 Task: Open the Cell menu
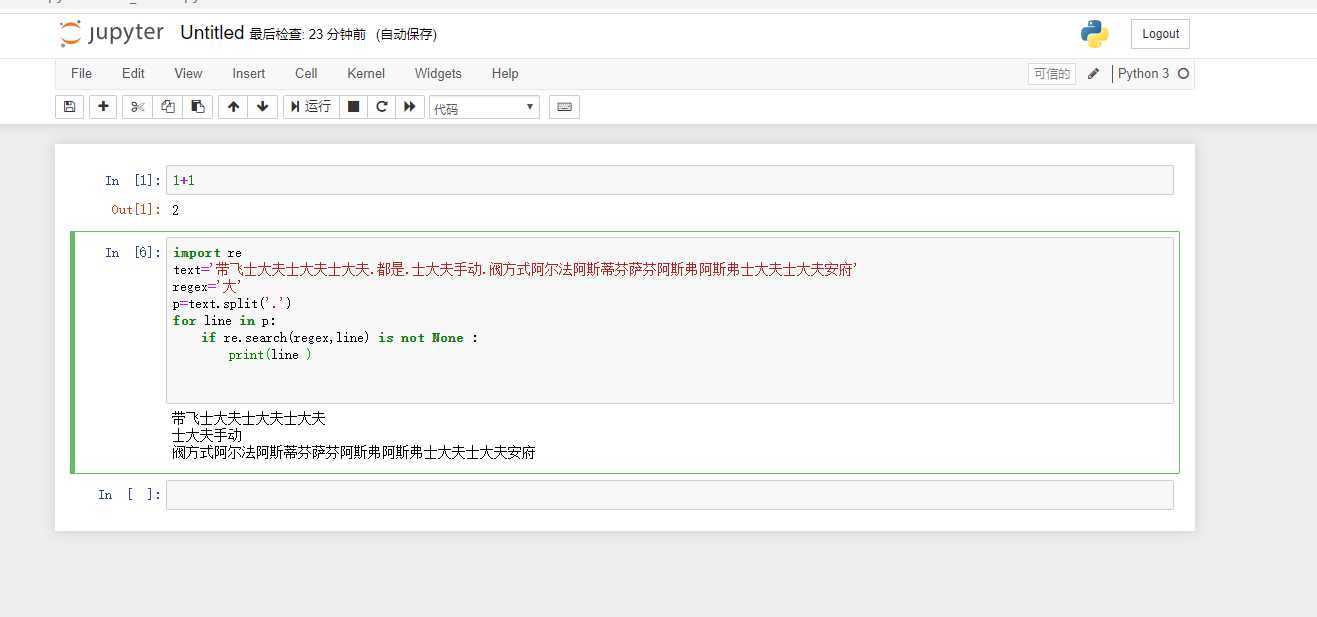click(x=306, y=73)
